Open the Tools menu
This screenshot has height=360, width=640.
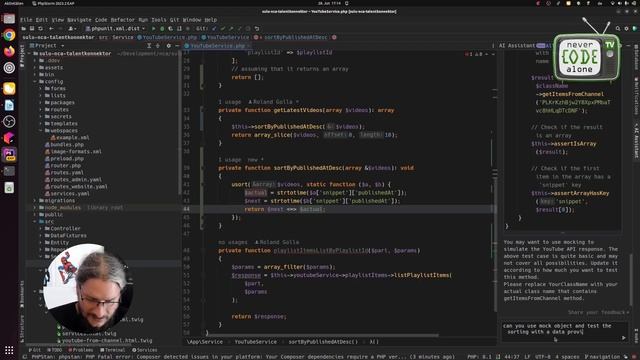(159, 20)
